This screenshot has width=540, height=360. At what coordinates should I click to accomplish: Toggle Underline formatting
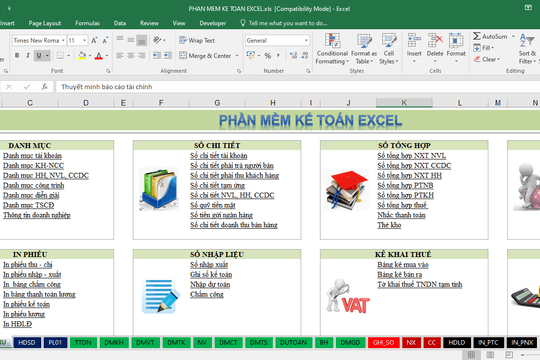(39, 55)
